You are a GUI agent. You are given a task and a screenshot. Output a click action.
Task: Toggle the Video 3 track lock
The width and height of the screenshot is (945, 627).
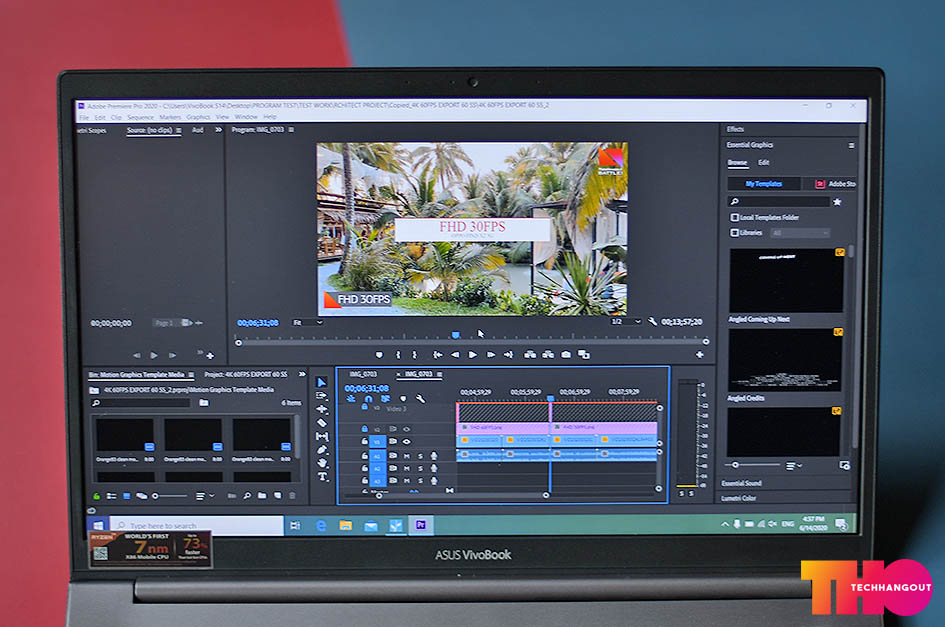[365, 408]
